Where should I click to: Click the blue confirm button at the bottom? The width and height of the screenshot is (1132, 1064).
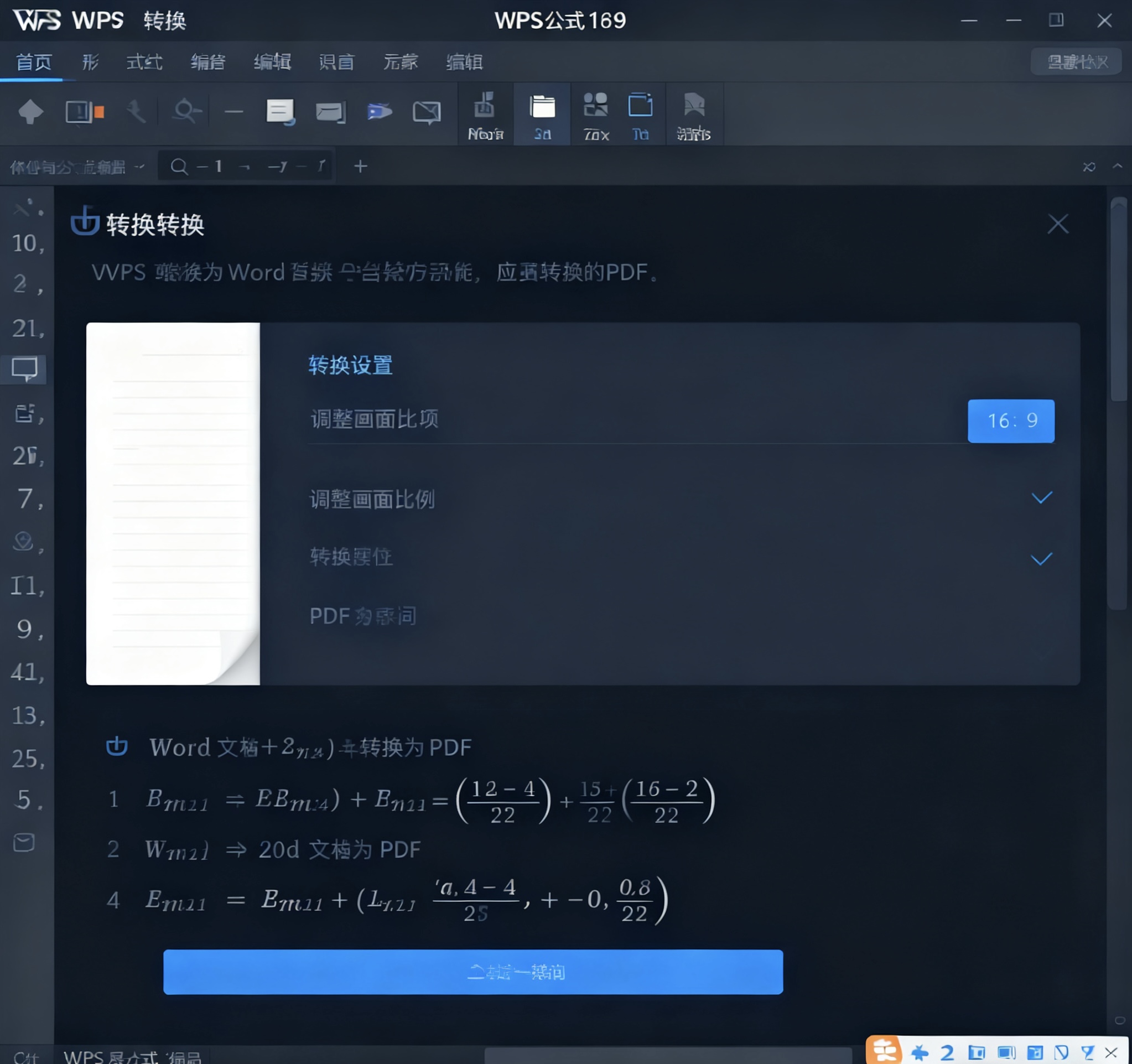point(471,972)
